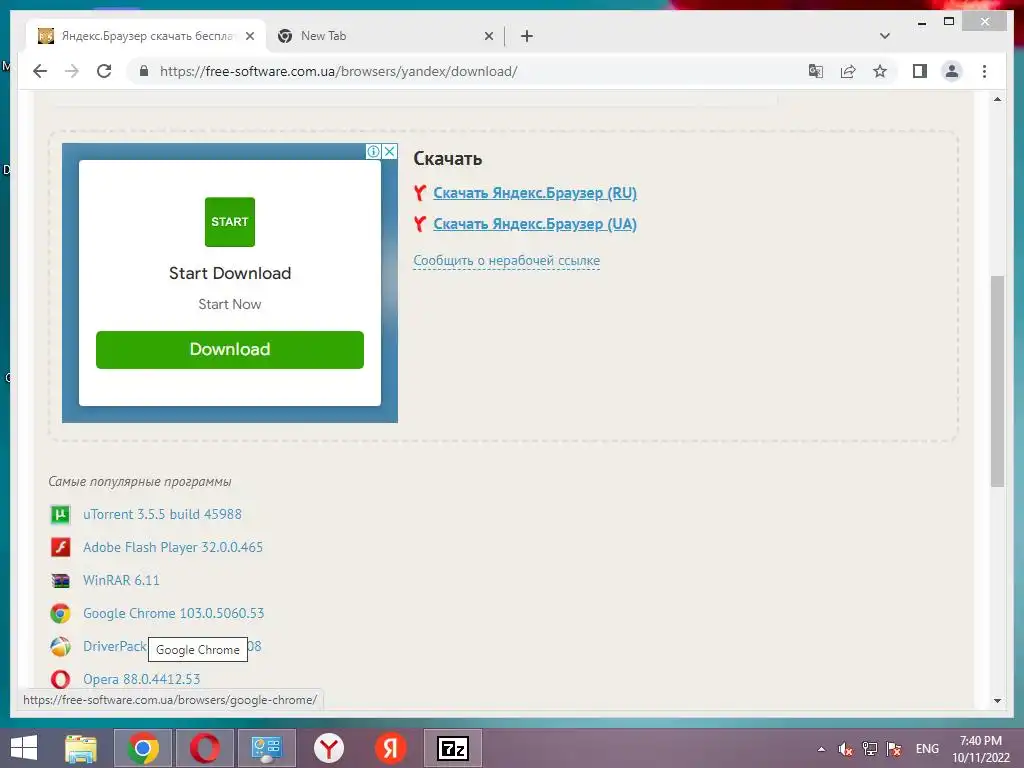Open Opera 88.0.4412.53 link

click(x=142, y=679)
